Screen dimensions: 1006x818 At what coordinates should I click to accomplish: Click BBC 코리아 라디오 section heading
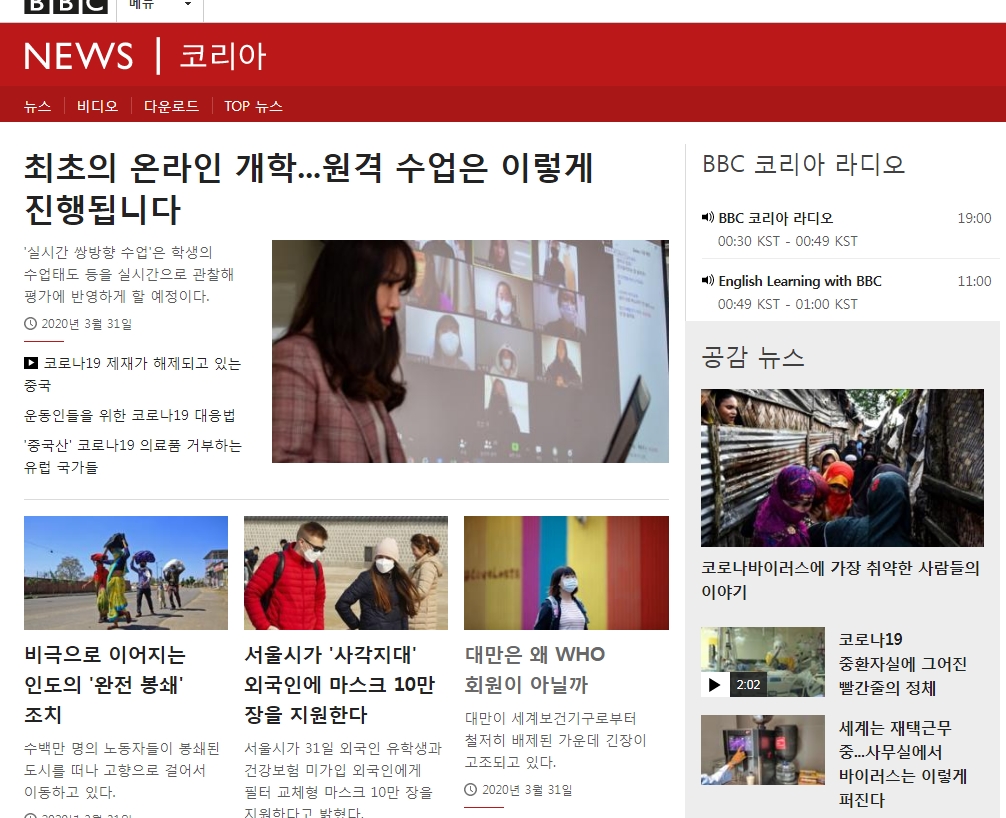[x=803, y=164]
